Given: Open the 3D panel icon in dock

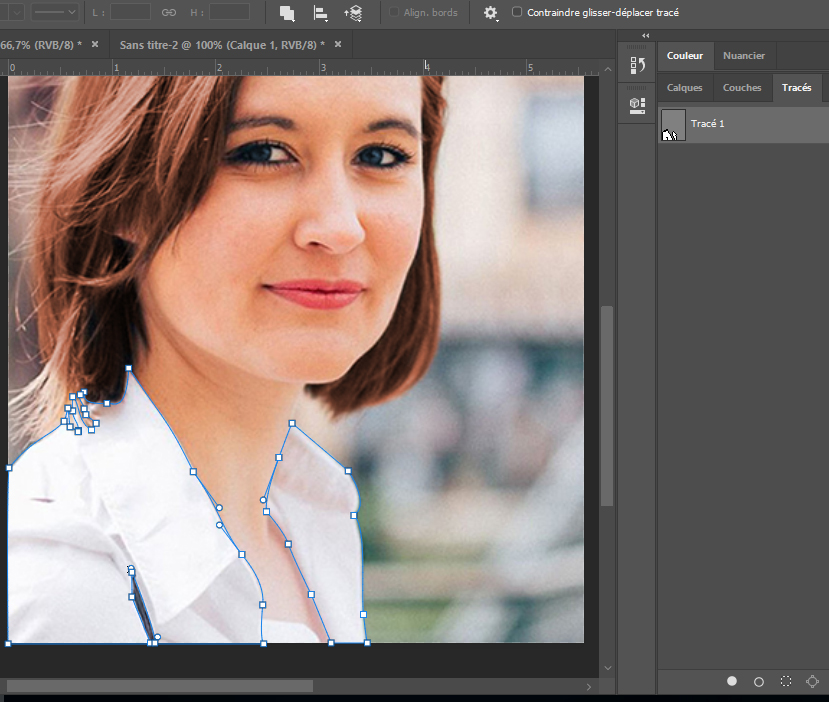Looking at the screenshot, I should [x=637, y=105].
